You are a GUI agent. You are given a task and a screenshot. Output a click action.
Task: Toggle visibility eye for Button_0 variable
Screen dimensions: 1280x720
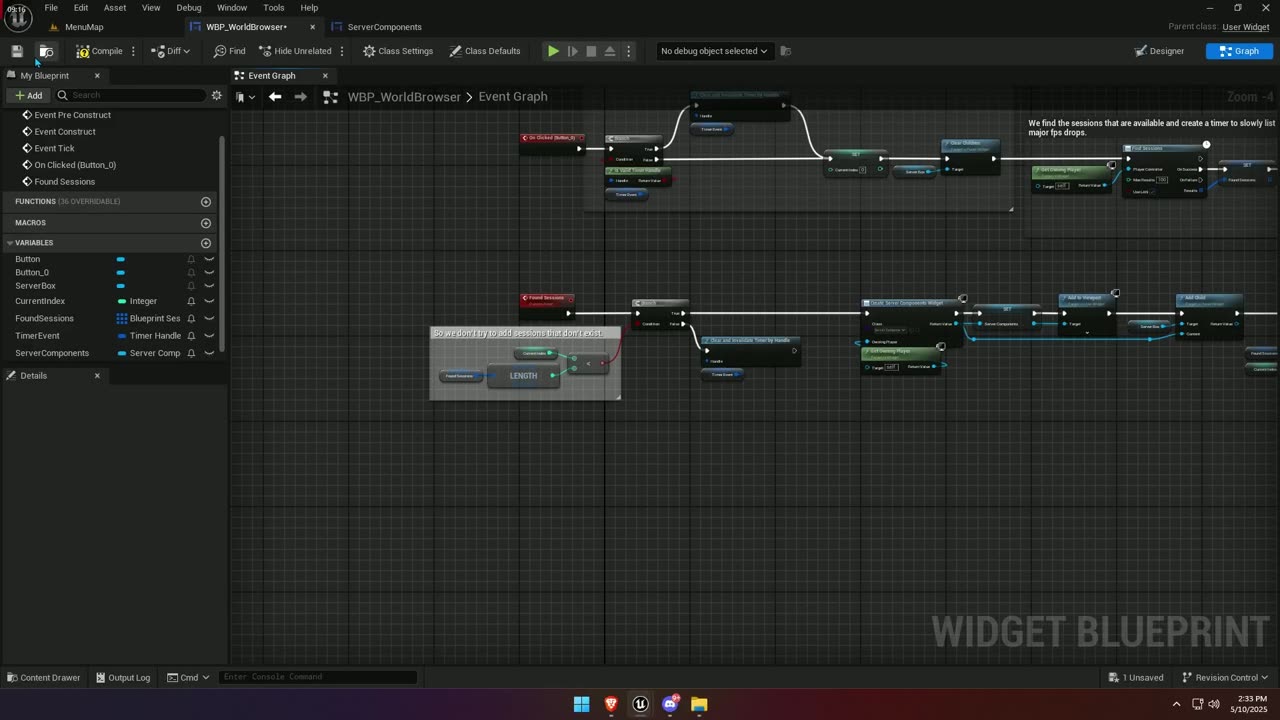pos(209,272)
